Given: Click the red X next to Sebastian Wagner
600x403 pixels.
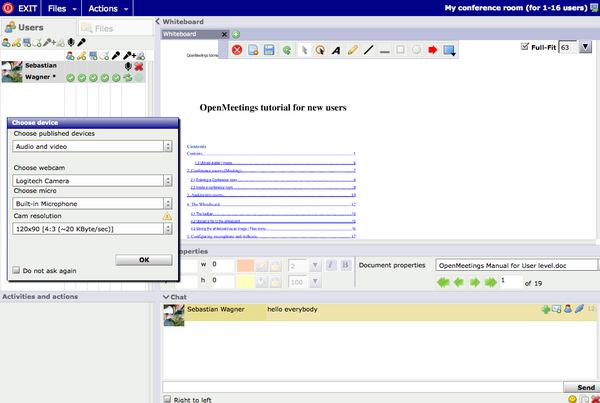Looking at the screenshot, I should pos(138,65).
